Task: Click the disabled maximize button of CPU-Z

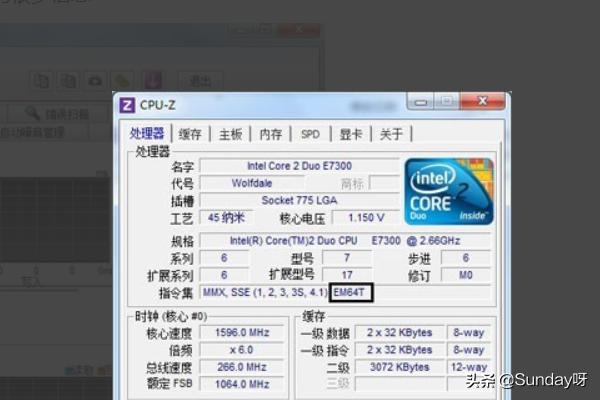Action: coord(447,101)
